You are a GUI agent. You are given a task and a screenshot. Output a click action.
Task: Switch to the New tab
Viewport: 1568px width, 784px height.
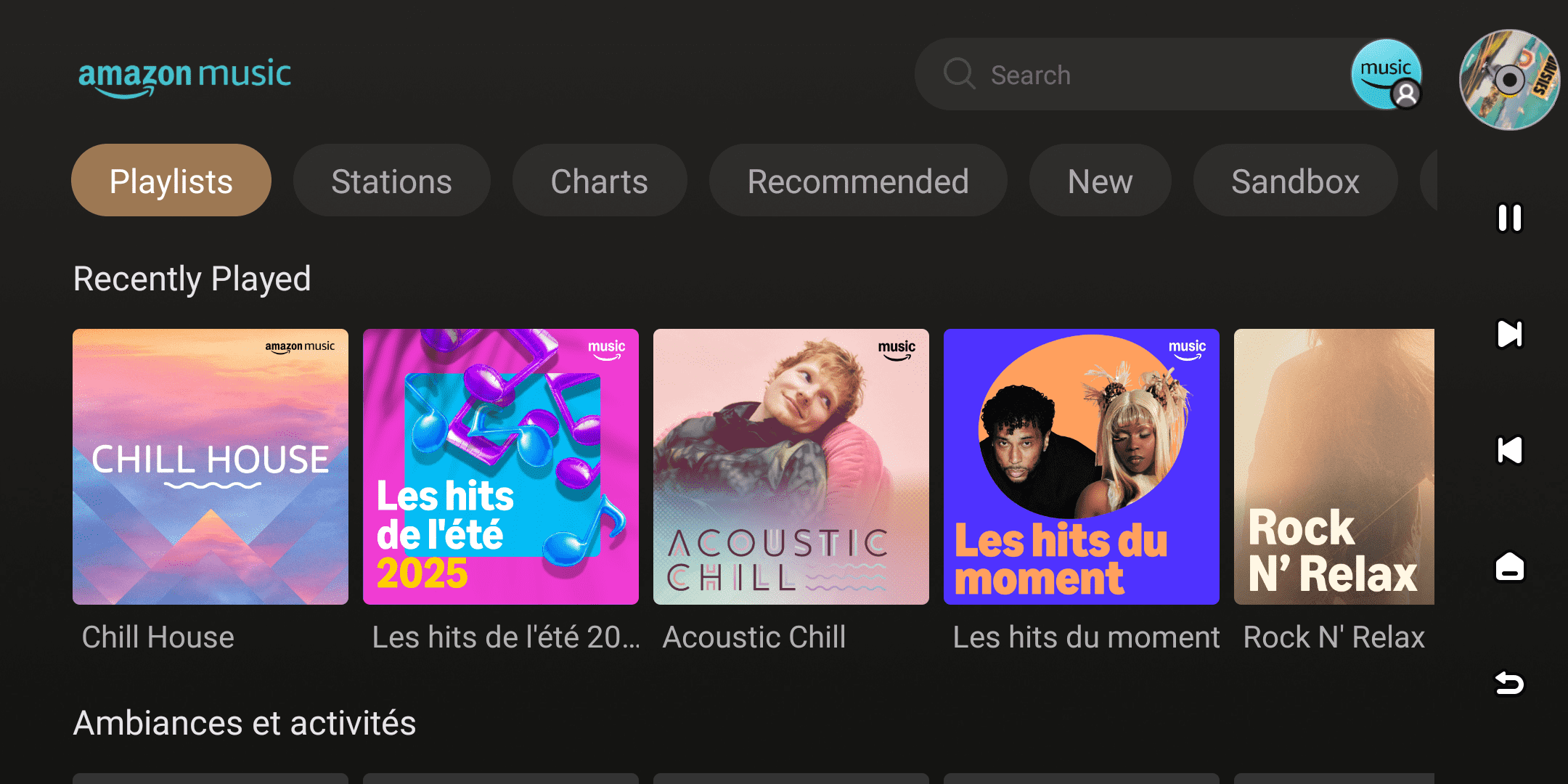point(1100,181)
